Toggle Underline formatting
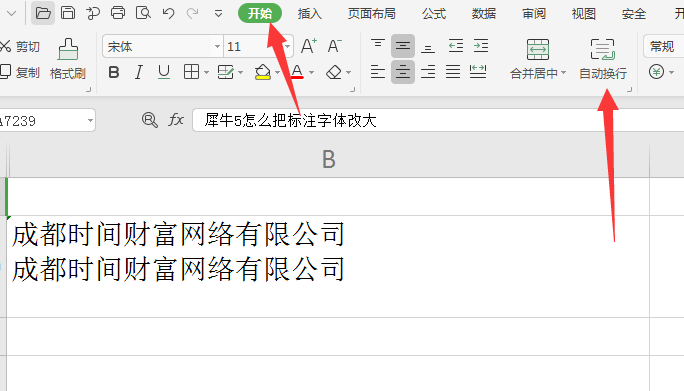The width and height of the screenshot is (684, 391). (x=164, y=72)
